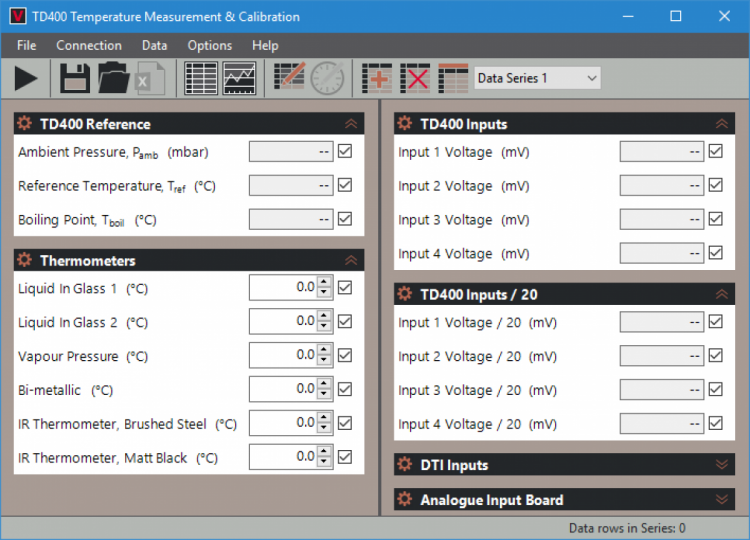Open TD400 Inputs settings gear

coord(405,123)
